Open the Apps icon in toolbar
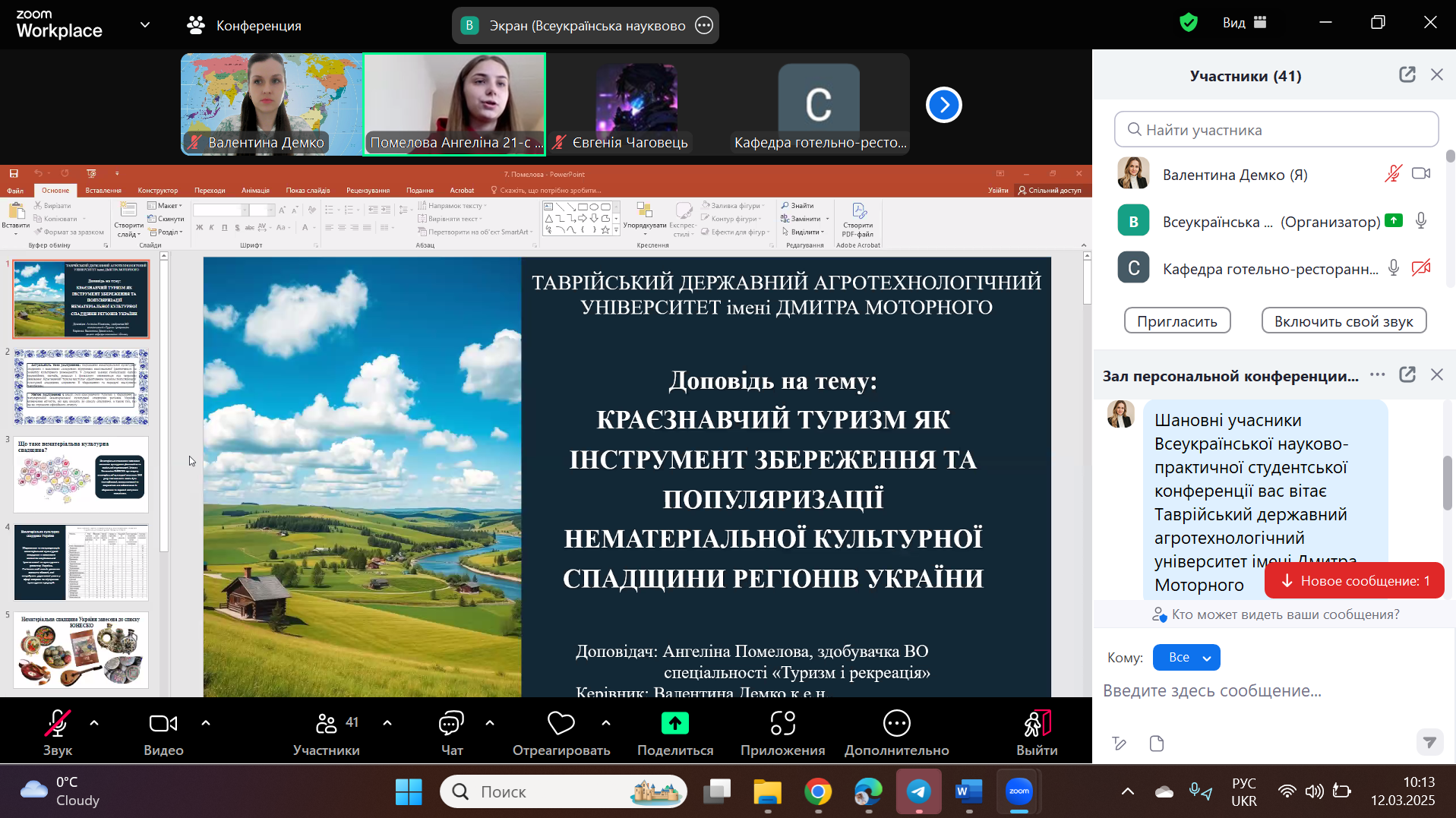Viewport: 1456px width, 818px height. [x=782, y=724]
